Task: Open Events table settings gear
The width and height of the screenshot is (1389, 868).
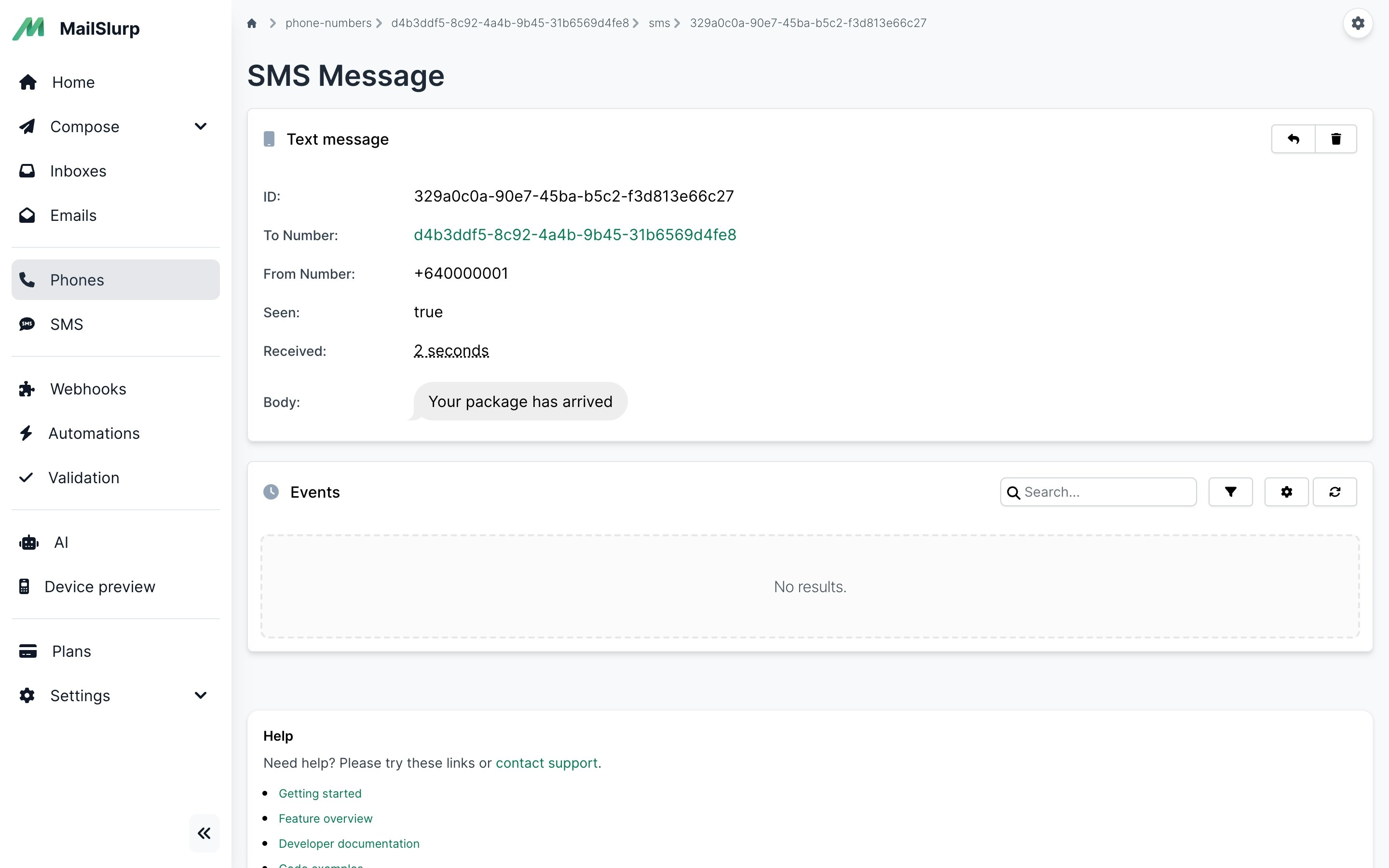Action: (x=1286, y=492)
